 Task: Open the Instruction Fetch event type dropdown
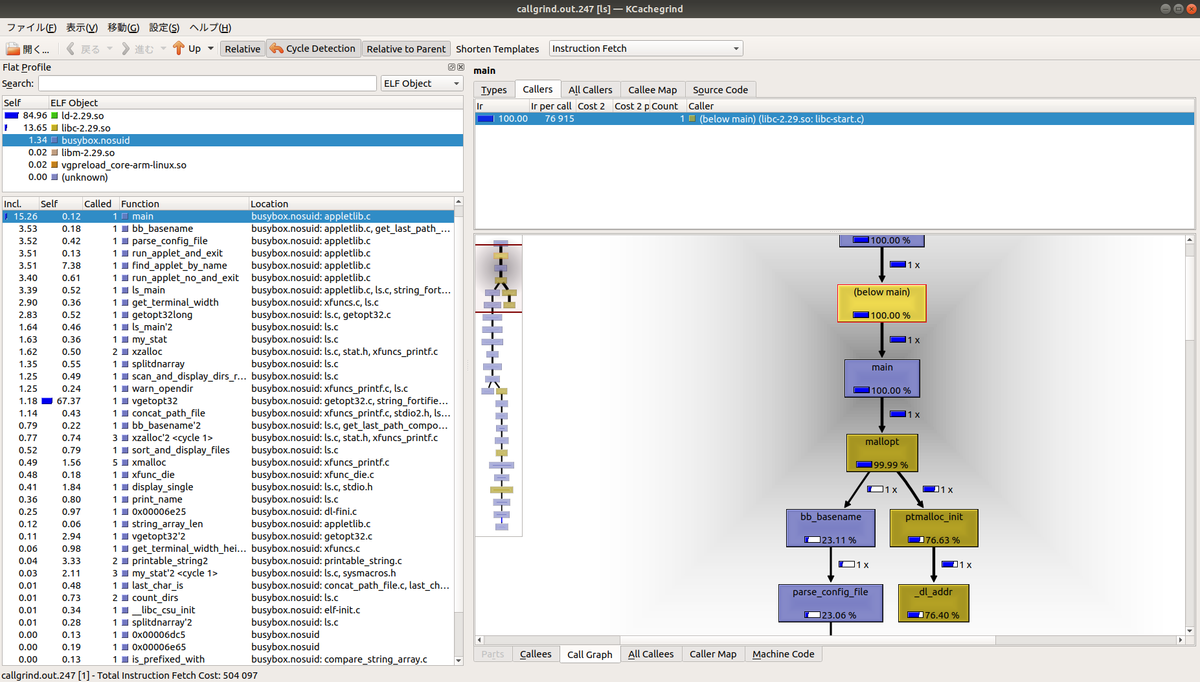(x=645, y=48)
